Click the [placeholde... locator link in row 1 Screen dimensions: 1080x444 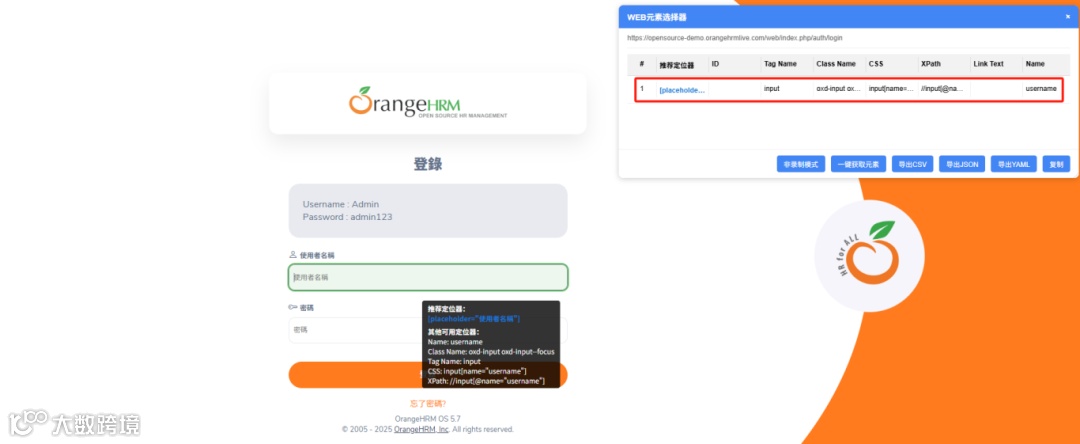coord(682,90)
